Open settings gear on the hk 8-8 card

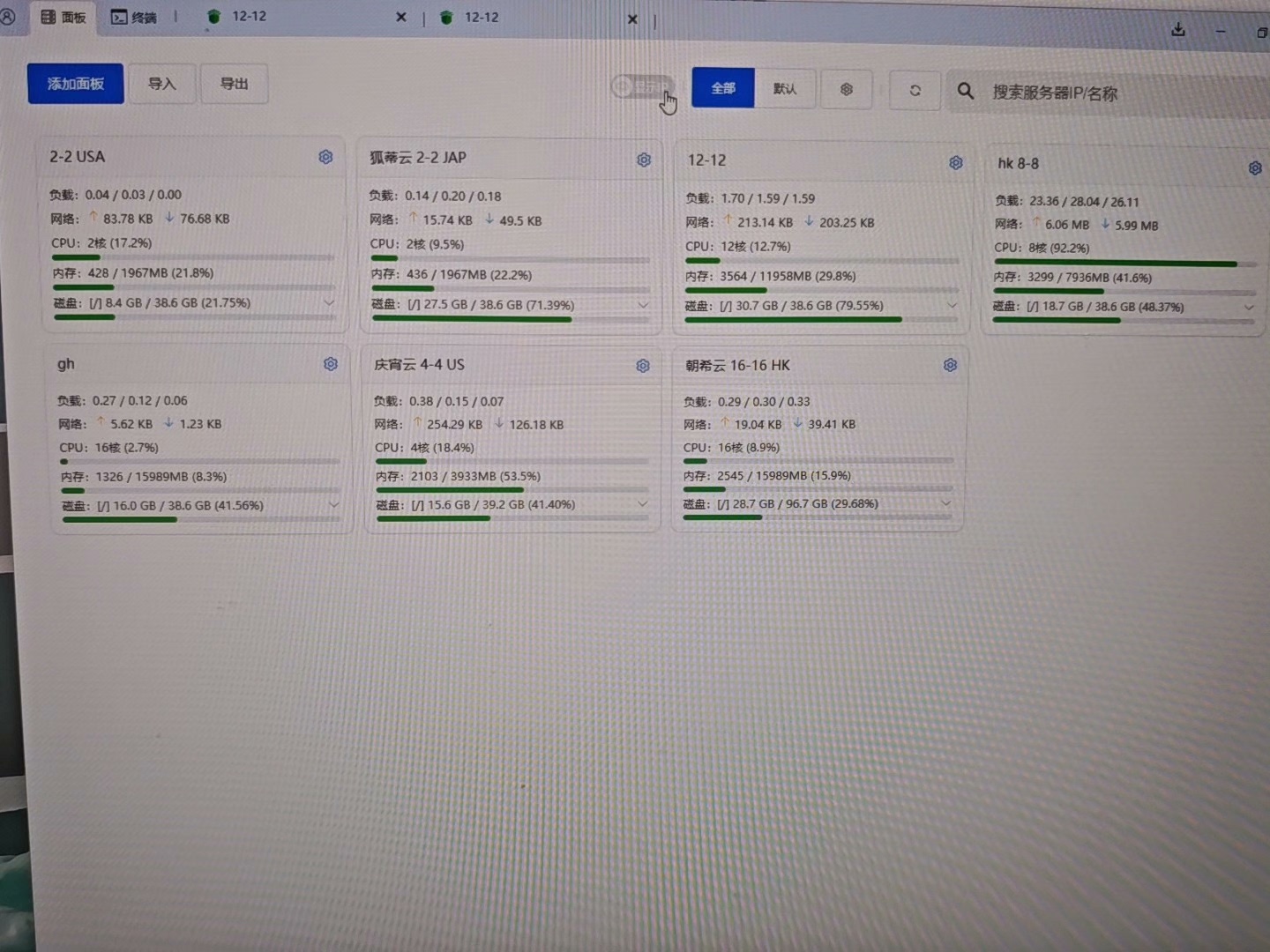pos(1255,167)
